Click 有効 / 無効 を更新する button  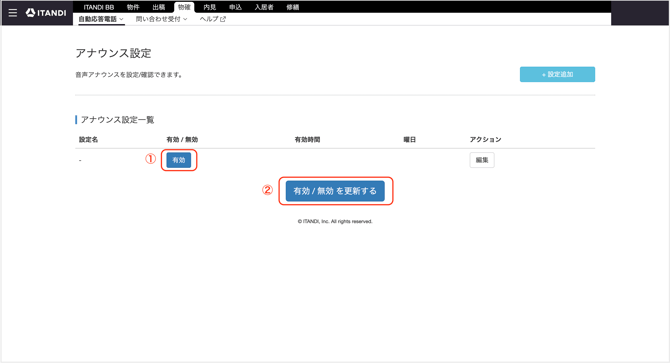pos(335,191)
